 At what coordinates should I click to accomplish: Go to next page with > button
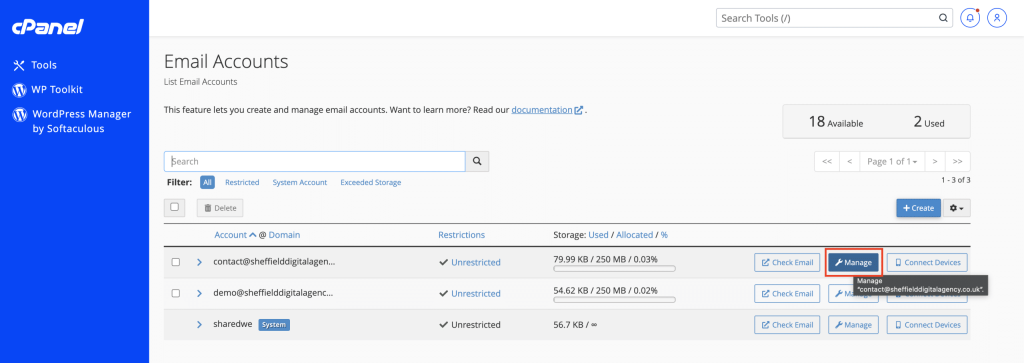tap(935, 161)
